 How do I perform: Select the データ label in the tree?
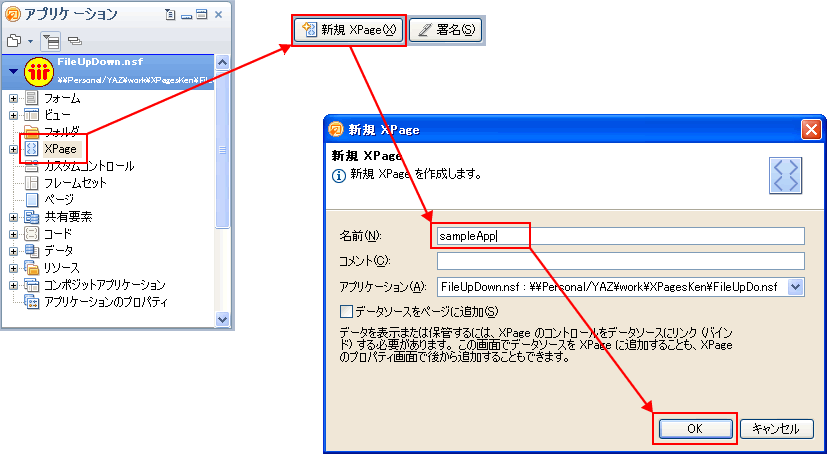click(x=59, y=250)
